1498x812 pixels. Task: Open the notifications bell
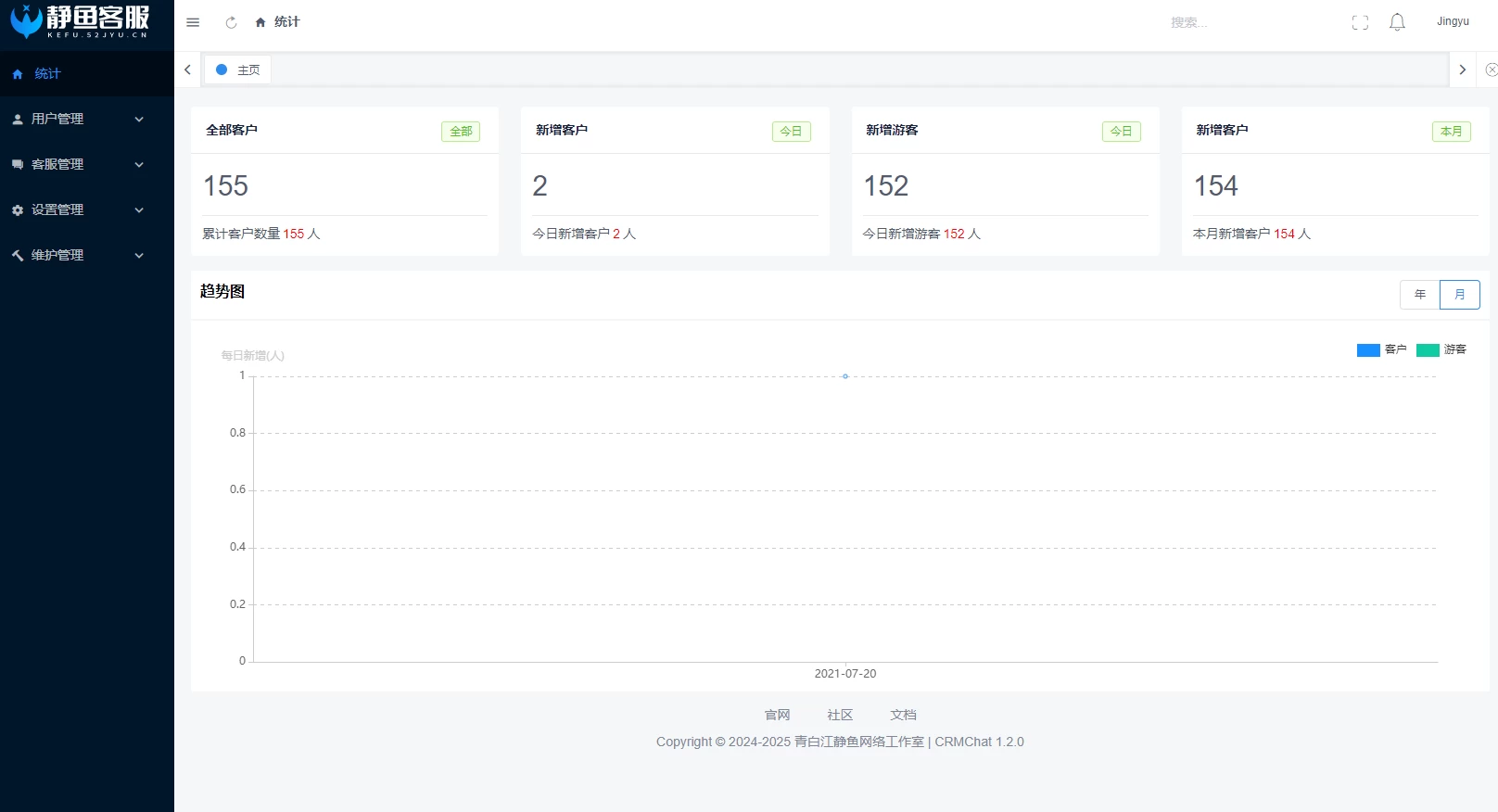pyautogui.click(x=1397, y=22)
